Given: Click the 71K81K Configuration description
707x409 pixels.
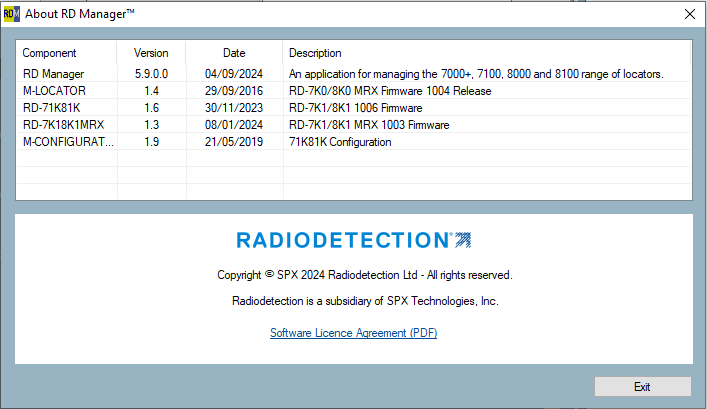Looking at the screenshot, I should pos(340,142).
